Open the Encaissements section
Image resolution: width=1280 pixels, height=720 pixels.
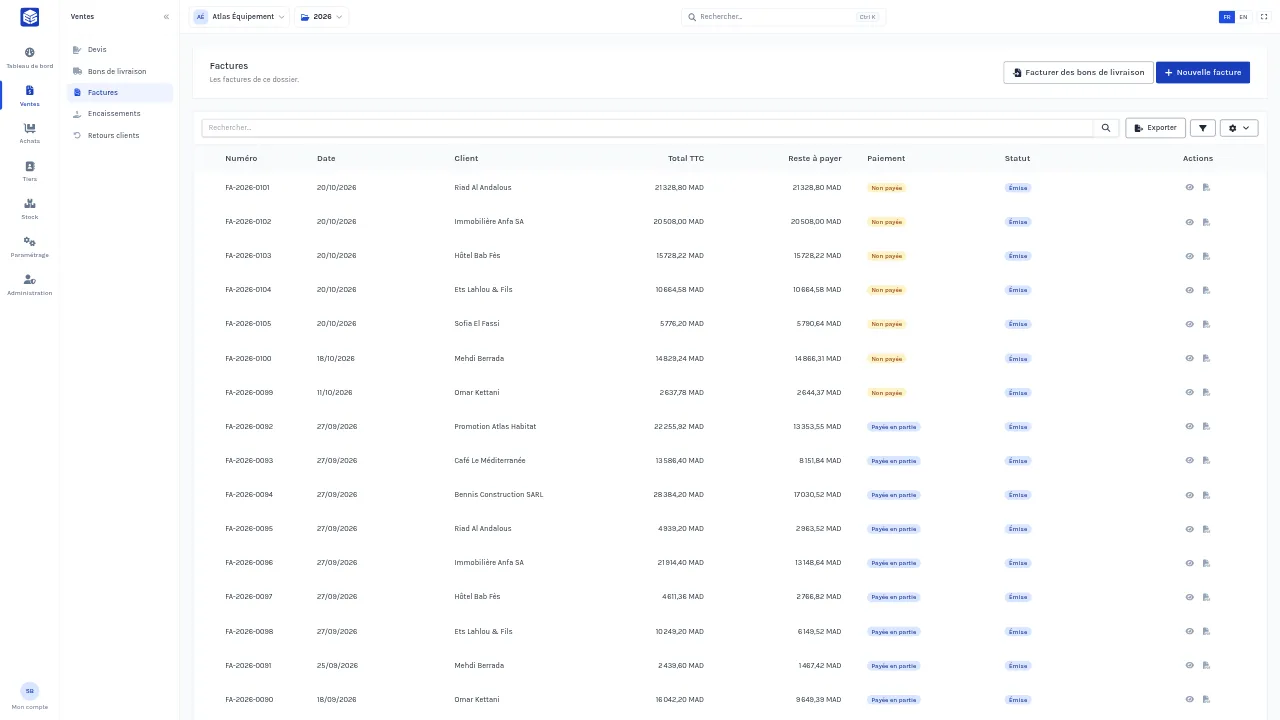pyautogui.click(x=120, y=114)
